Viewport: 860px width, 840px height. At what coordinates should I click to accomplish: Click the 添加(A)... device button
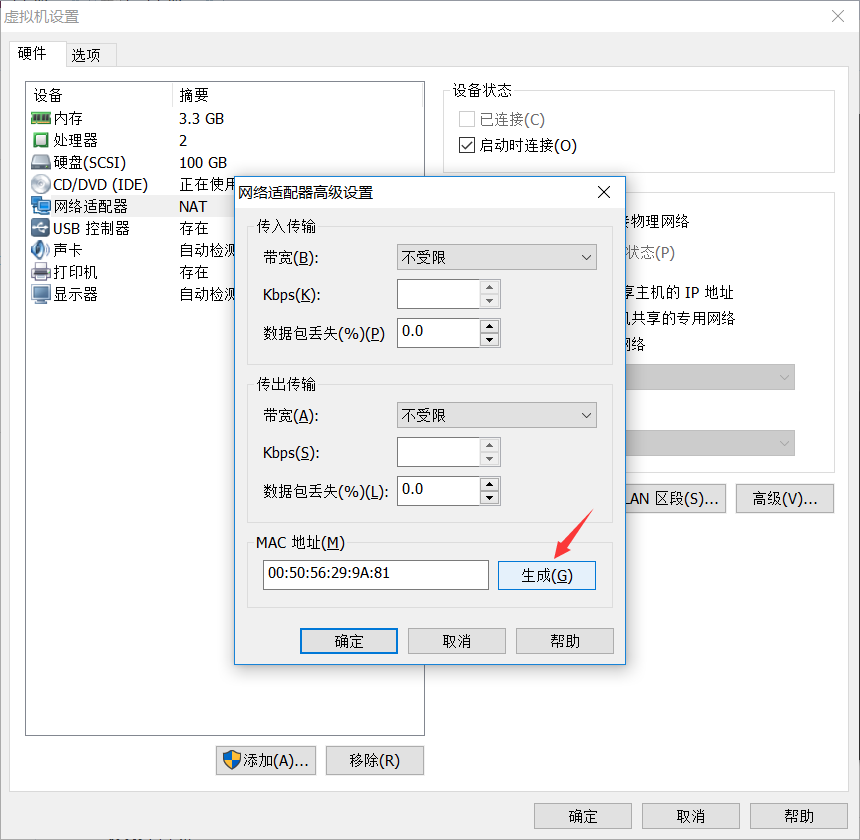tap(266, 760)
